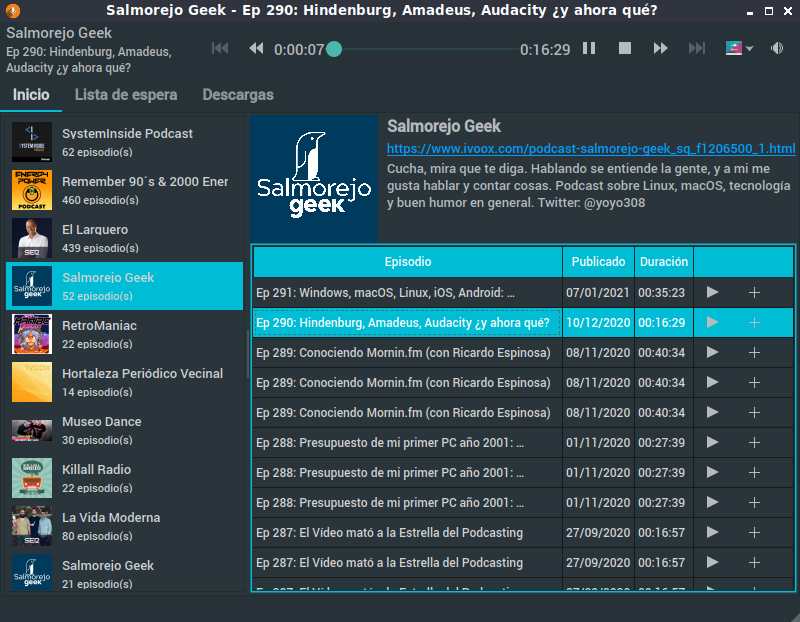Sort by the Duración column header
The width and height of the screenshot is (800, 622).
click(664, 262)
